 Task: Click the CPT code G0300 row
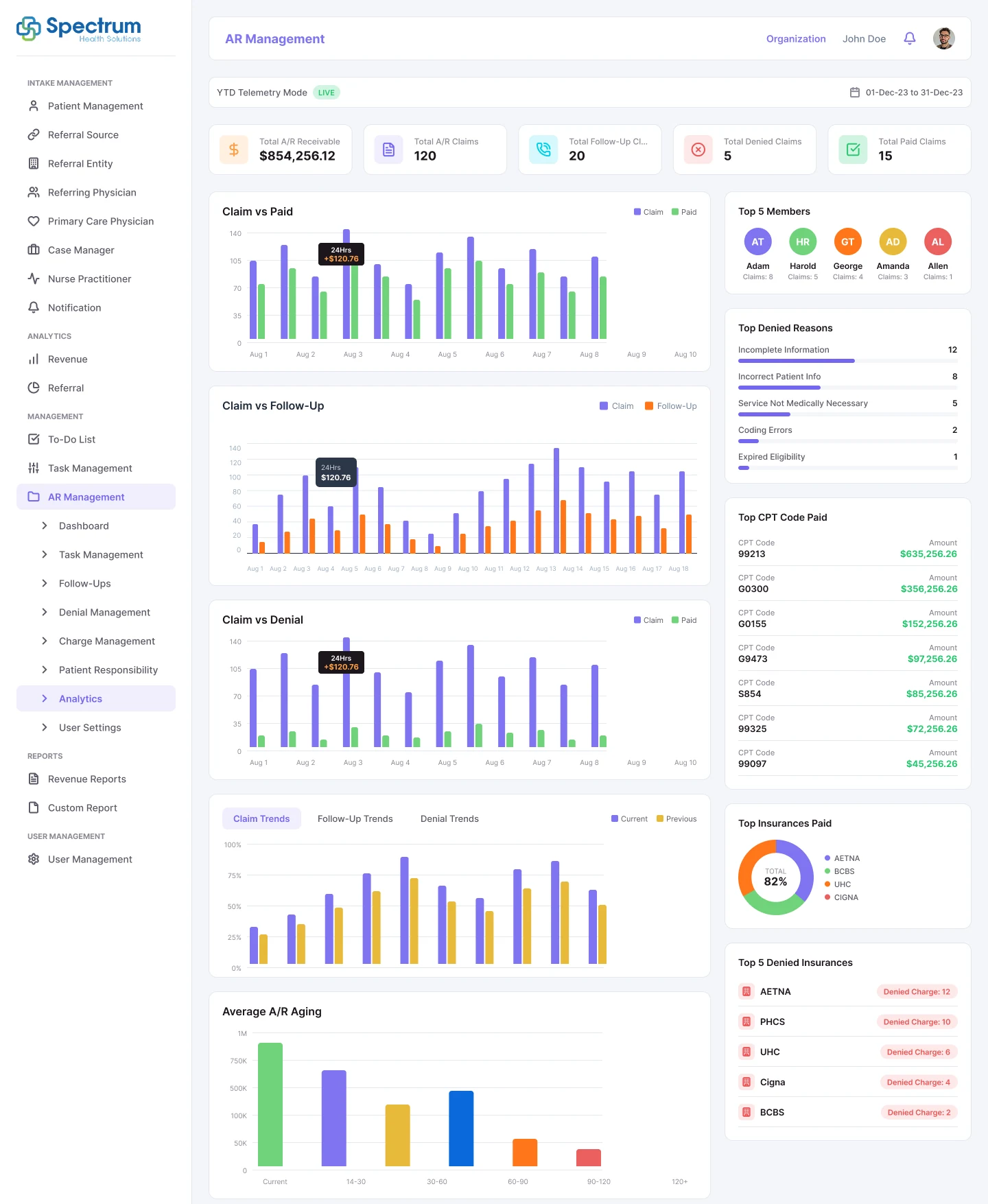coord(848,584)
